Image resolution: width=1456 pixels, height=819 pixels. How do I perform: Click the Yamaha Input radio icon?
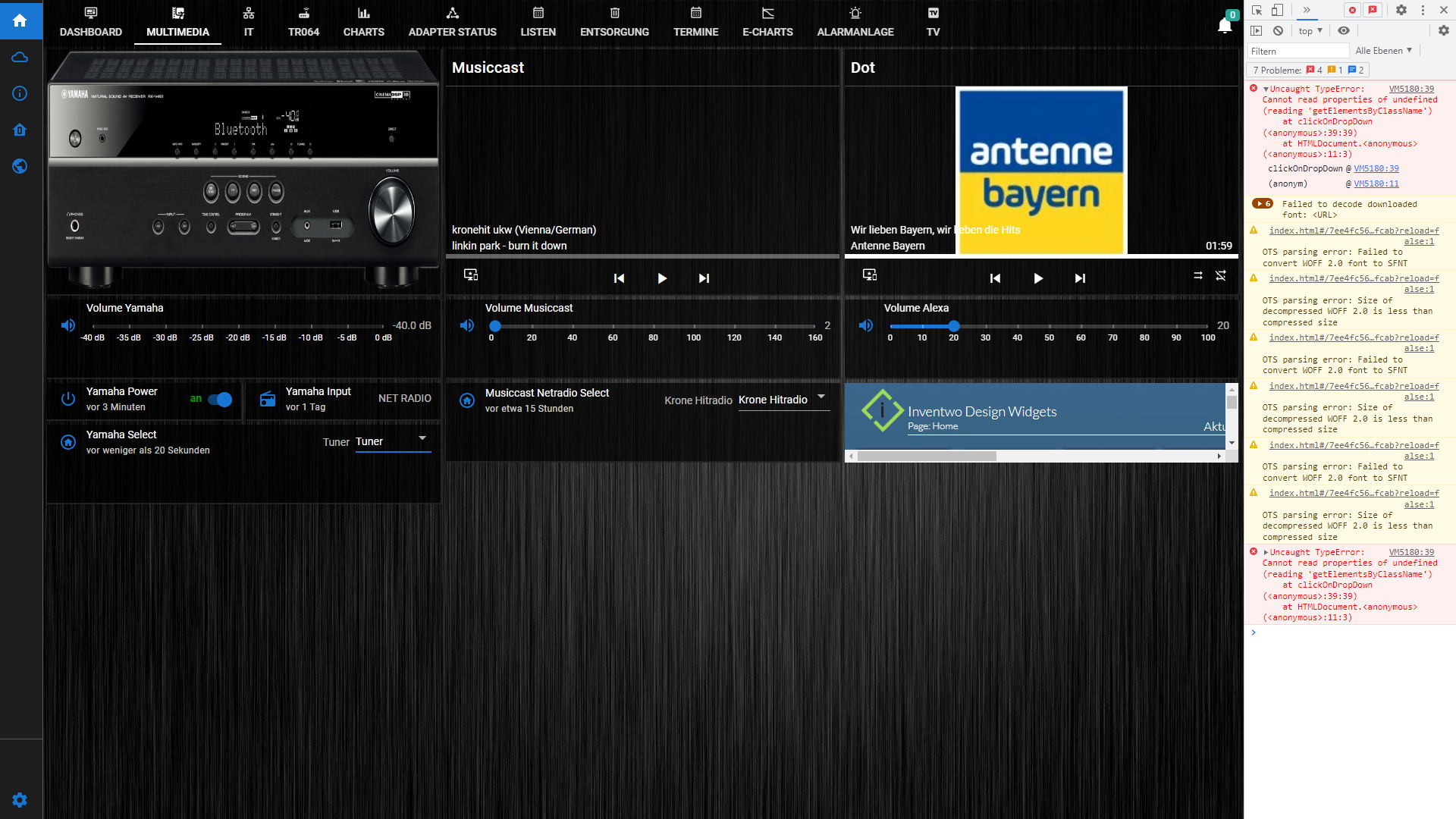pyautogui.click(x=268, y=399)
